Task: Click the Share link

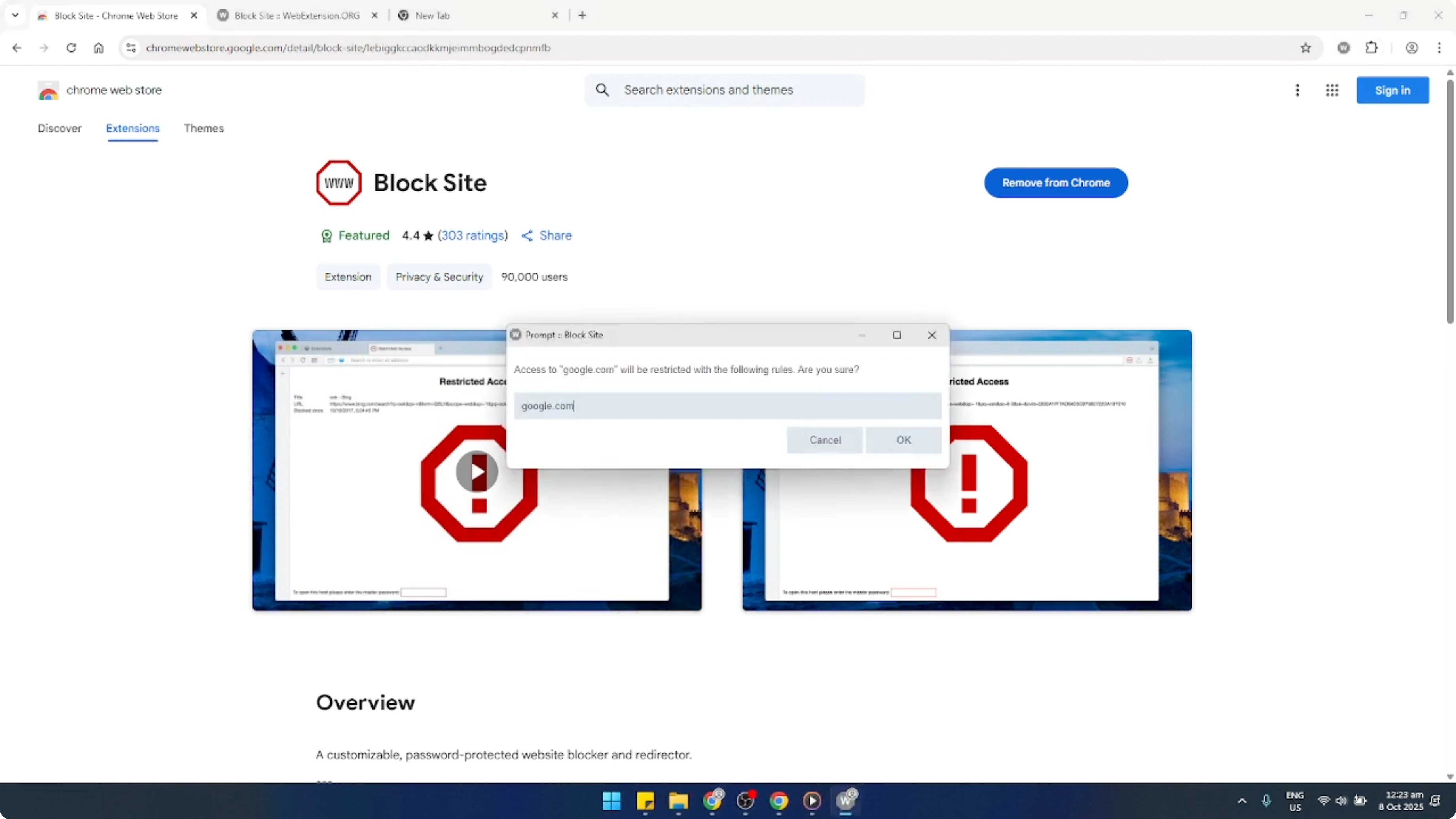Action: tap(546, 236)
